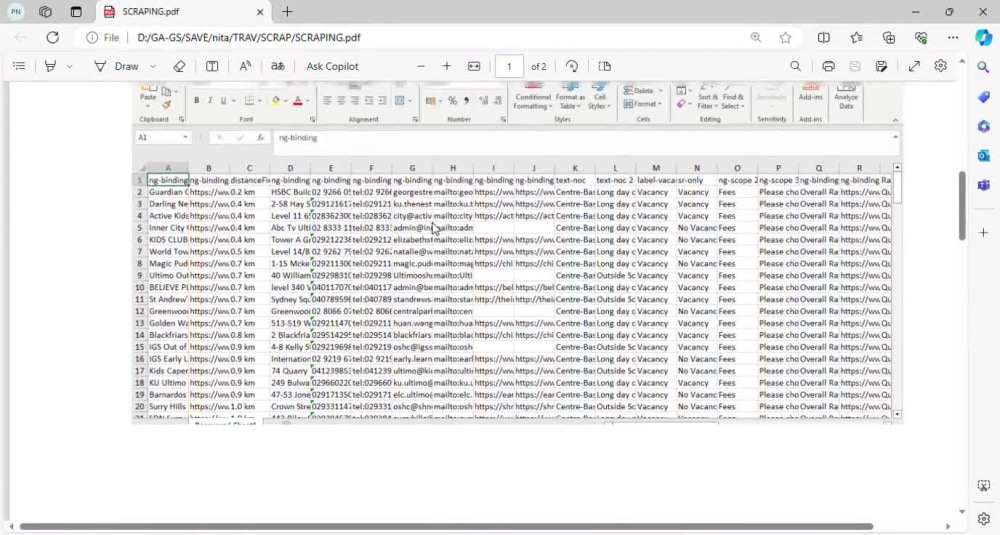Rotate the PDF page
Screen dimensions: 1000x535
click(572, 66)
